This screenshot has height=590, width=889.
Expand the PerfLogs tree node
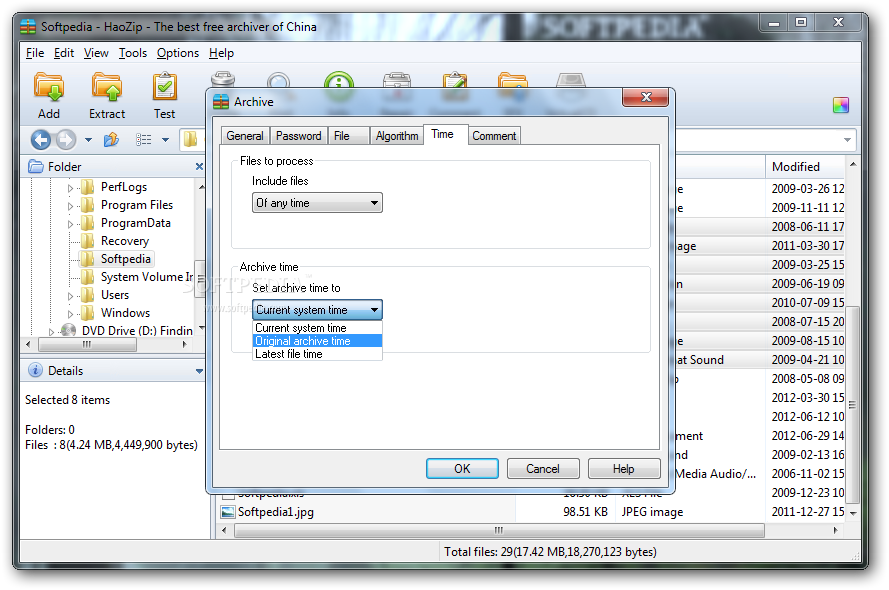coord(70,188)
